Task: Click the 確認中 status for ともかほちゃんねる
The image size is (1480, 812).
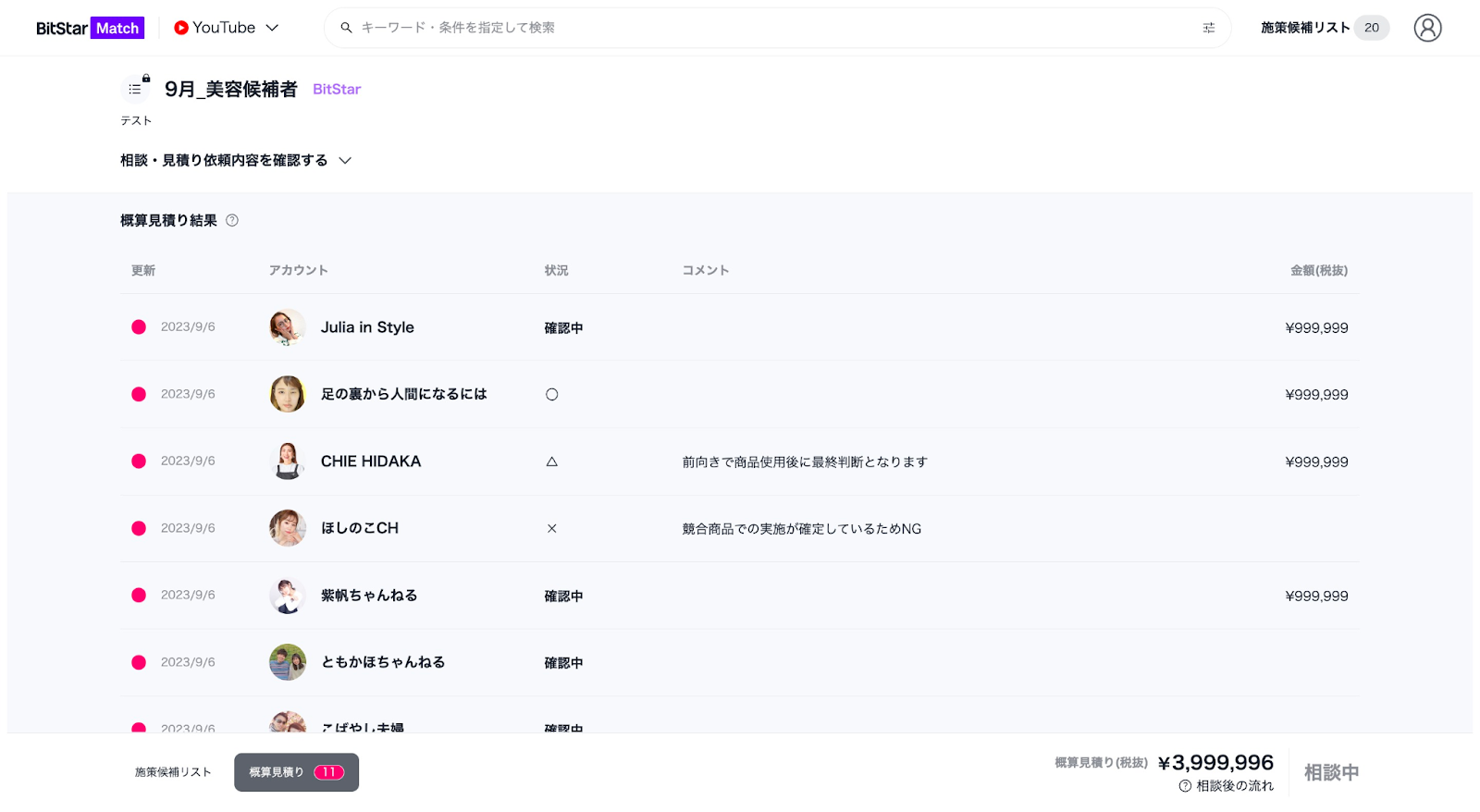Action: click(x=563, y=663)
